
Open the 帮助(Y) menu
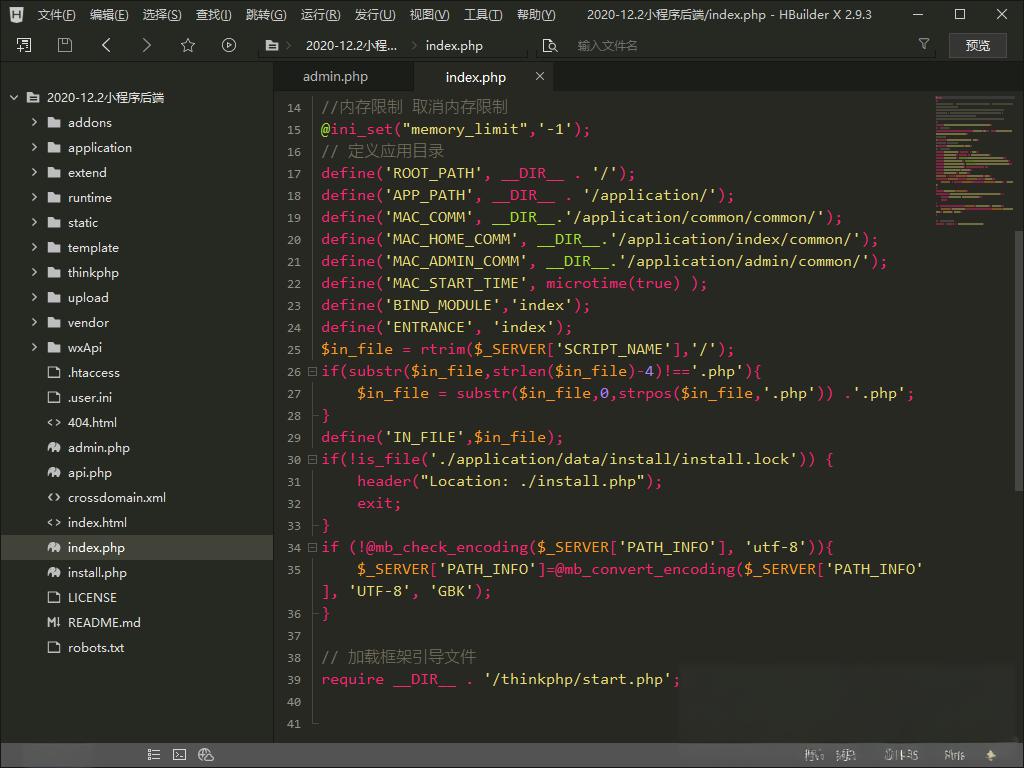[536, 14]
